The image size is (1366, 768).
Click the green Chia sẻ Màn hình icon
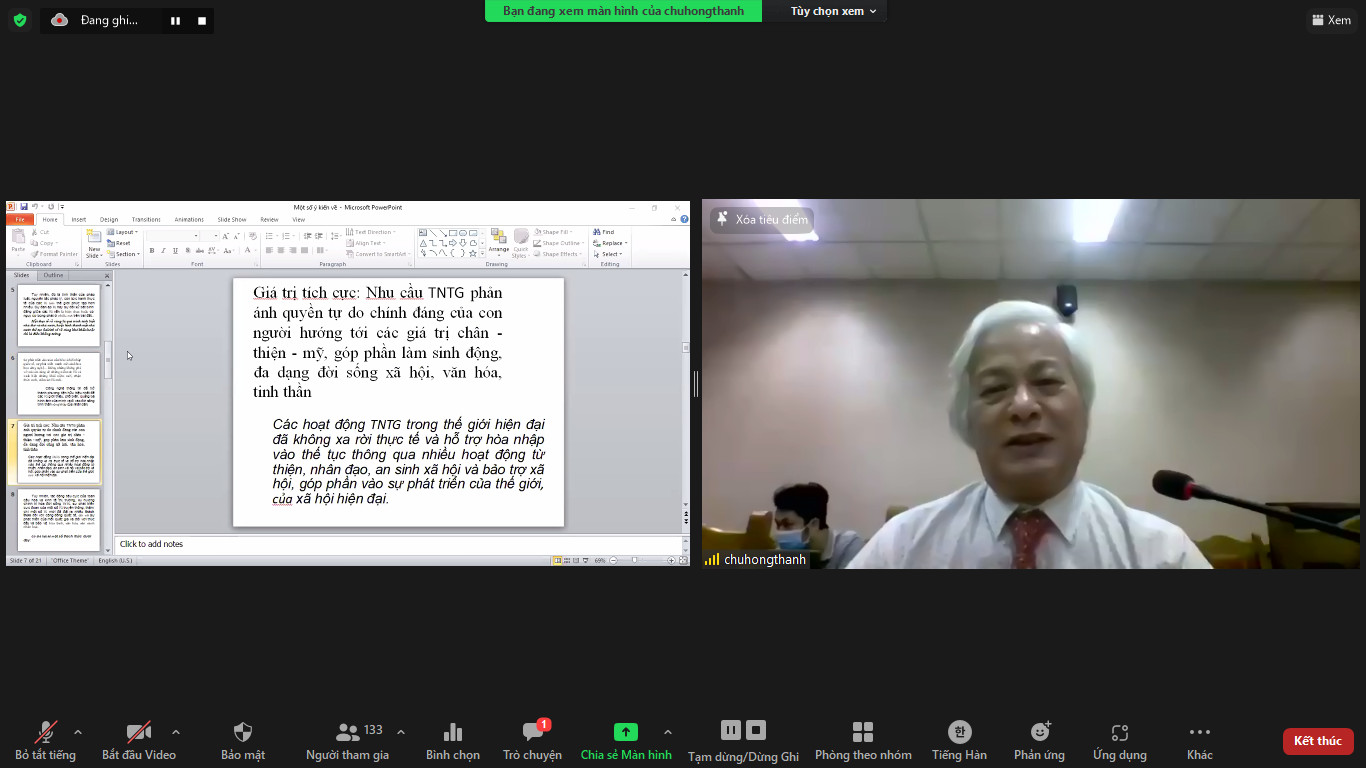pyautogui.click(x=625, y=732)
